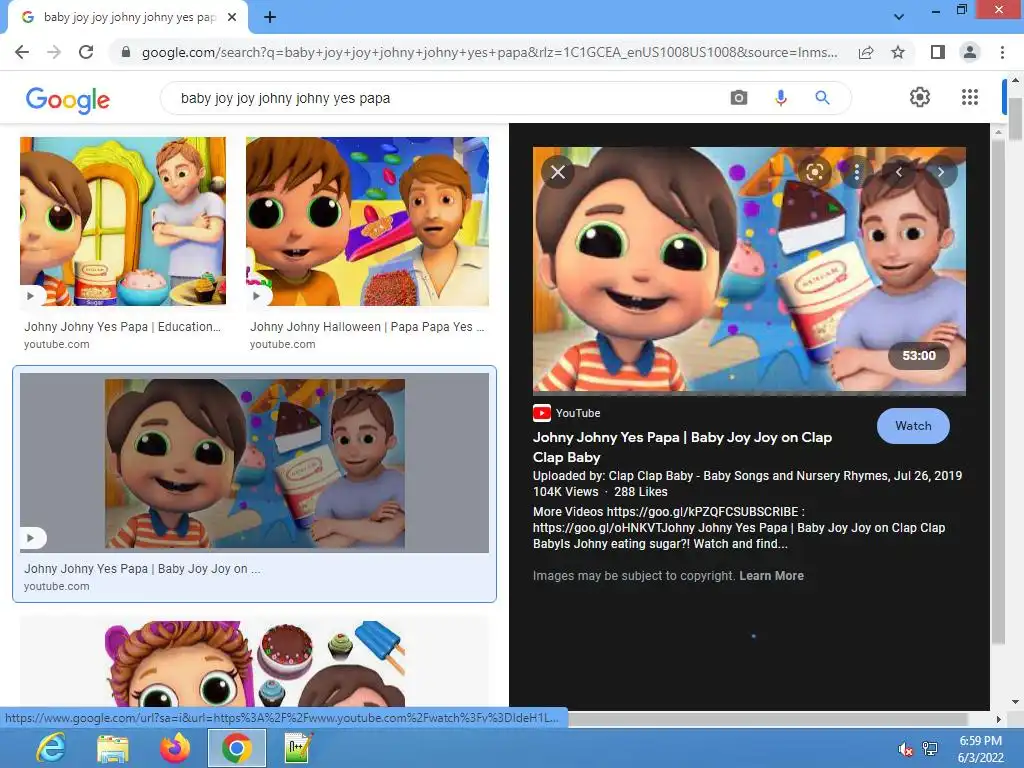The height and width of the screenshot is (768, 1024).
Task: Go to next image with right chevron
Action: point(940,172)
